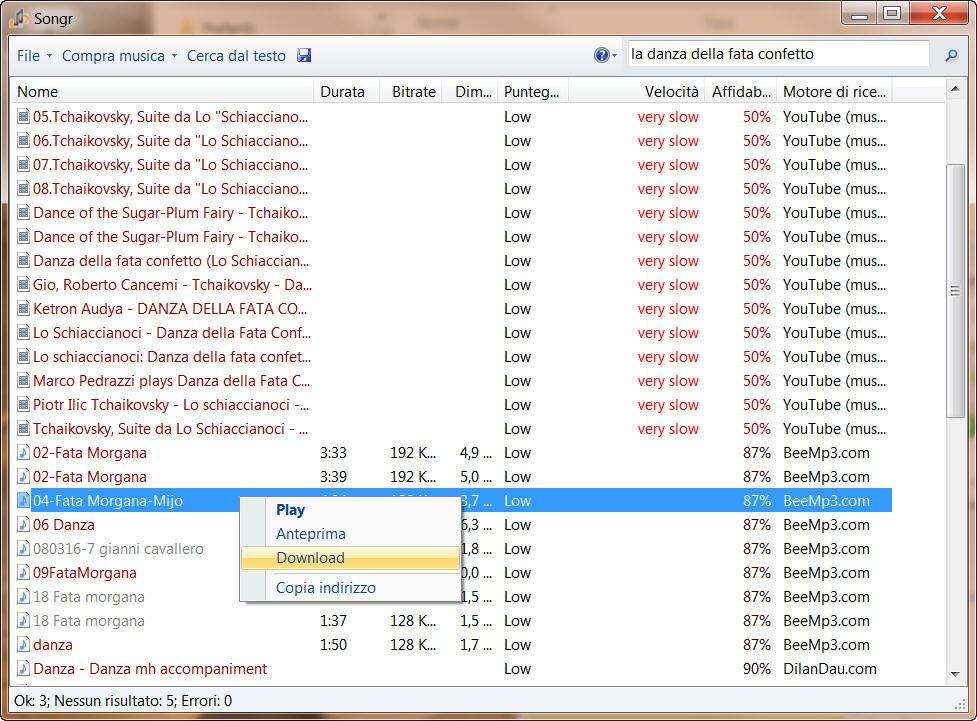This screenshot has height=721, width=977.
Task: Click video icon of Danza della fata confetto row
Action: pyautogui.click(x=23, y=260)
